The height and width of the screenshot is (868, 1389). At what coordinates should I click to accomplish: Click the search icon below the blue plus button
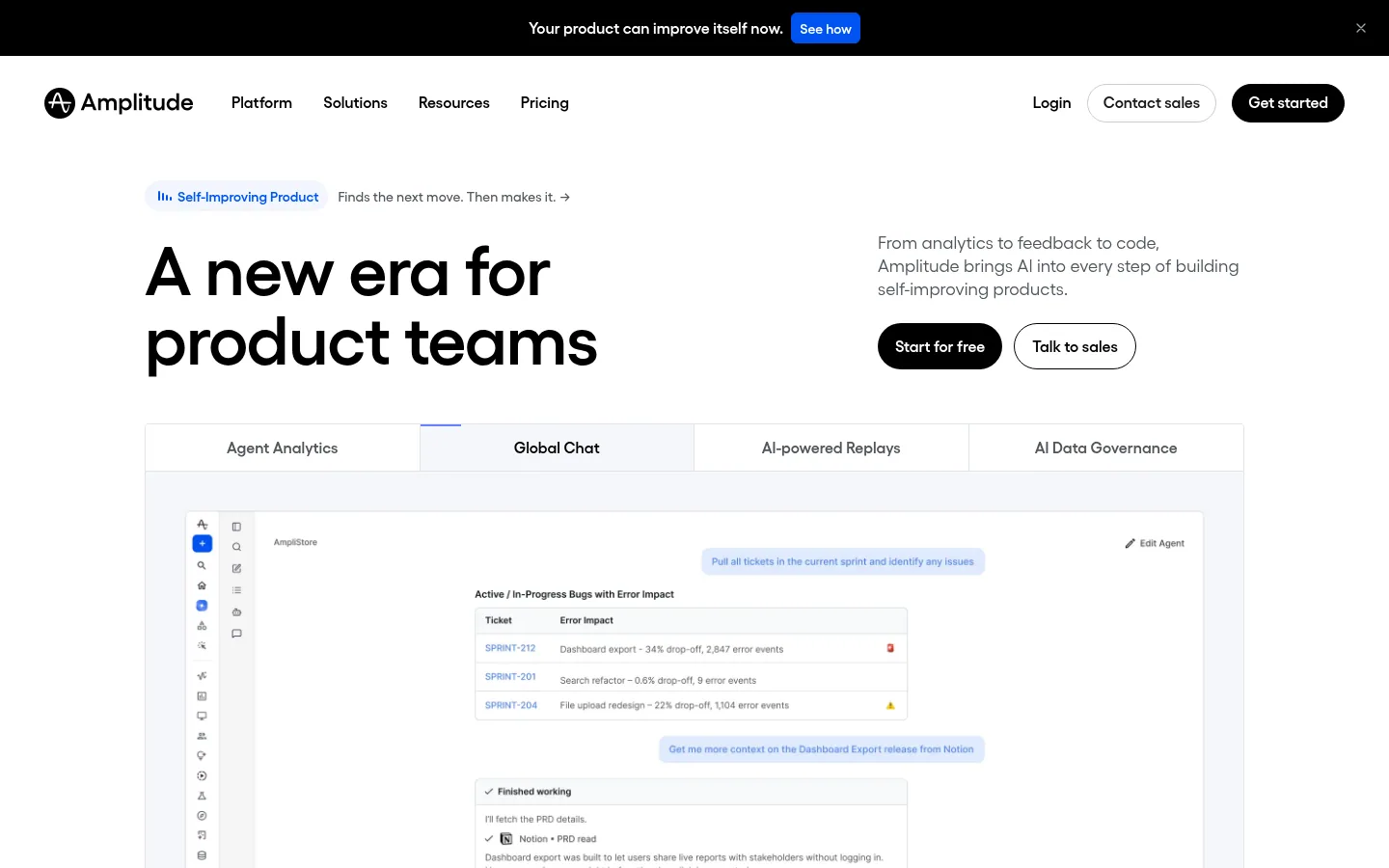(x=202, y=566)
